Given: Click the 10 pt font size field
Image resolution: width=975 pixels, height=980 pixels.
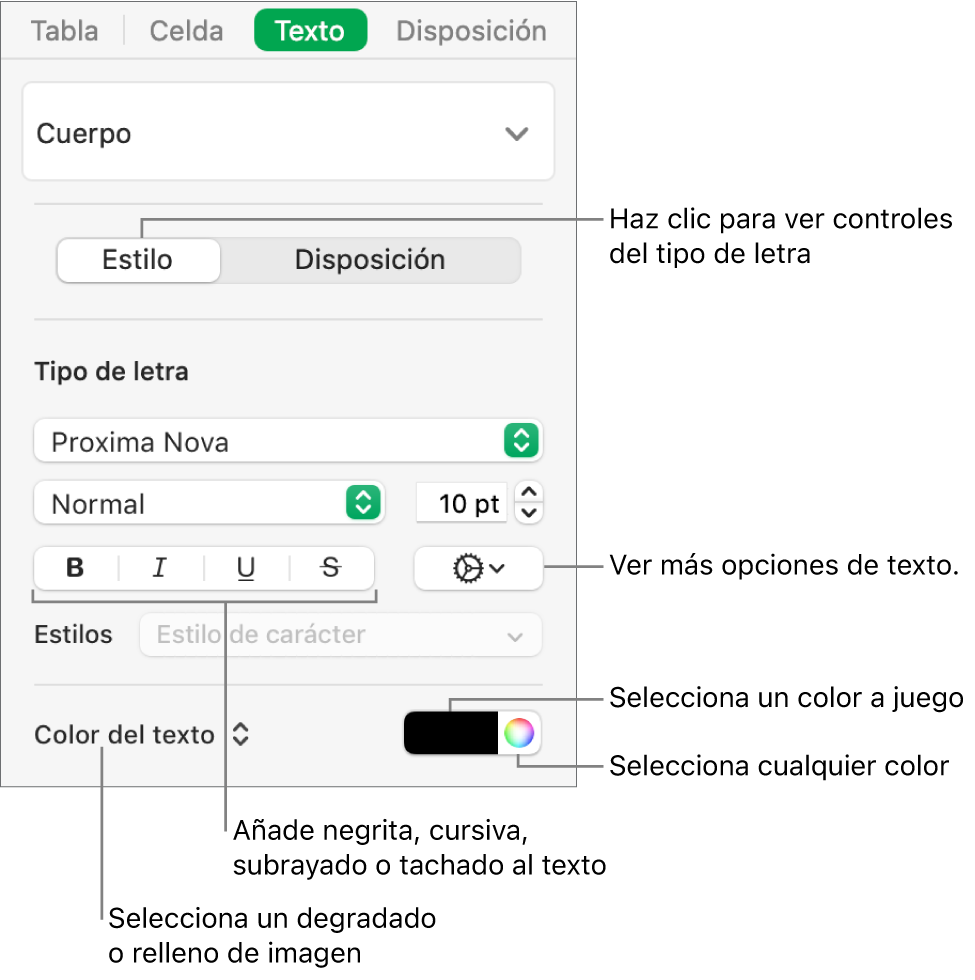Looking at the screenshot, I should [x=462, y=503].
